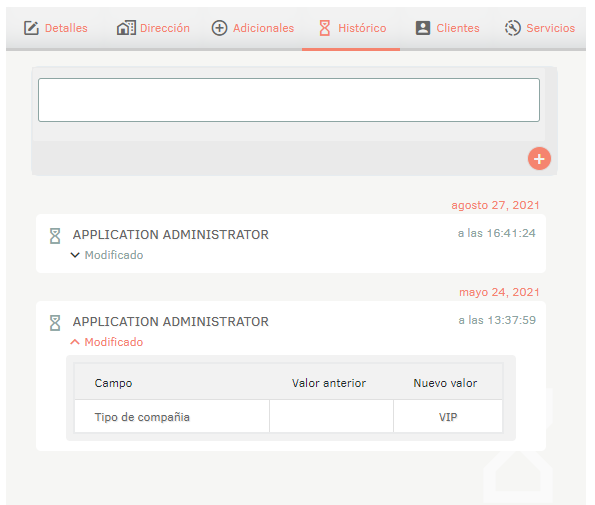Click the Detalles edit pencil icon

tap(31, 28)
